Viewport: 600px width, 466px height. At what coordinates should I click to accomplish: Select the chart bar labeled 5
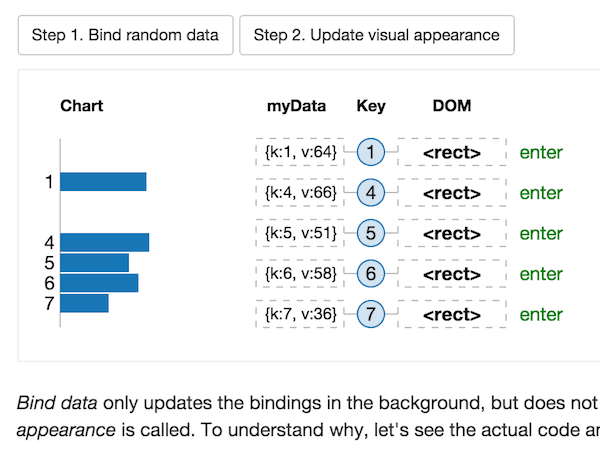click(94, 262)
